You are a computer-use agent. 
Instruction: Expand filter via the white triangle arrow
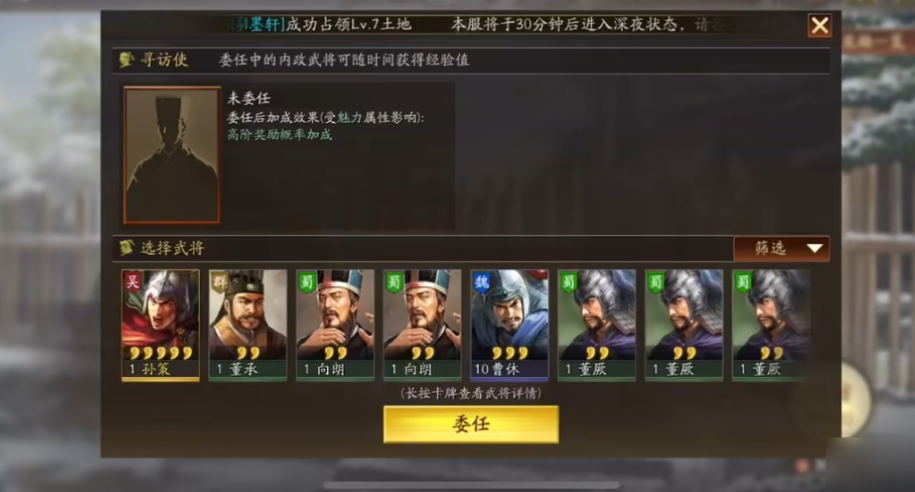815,249
